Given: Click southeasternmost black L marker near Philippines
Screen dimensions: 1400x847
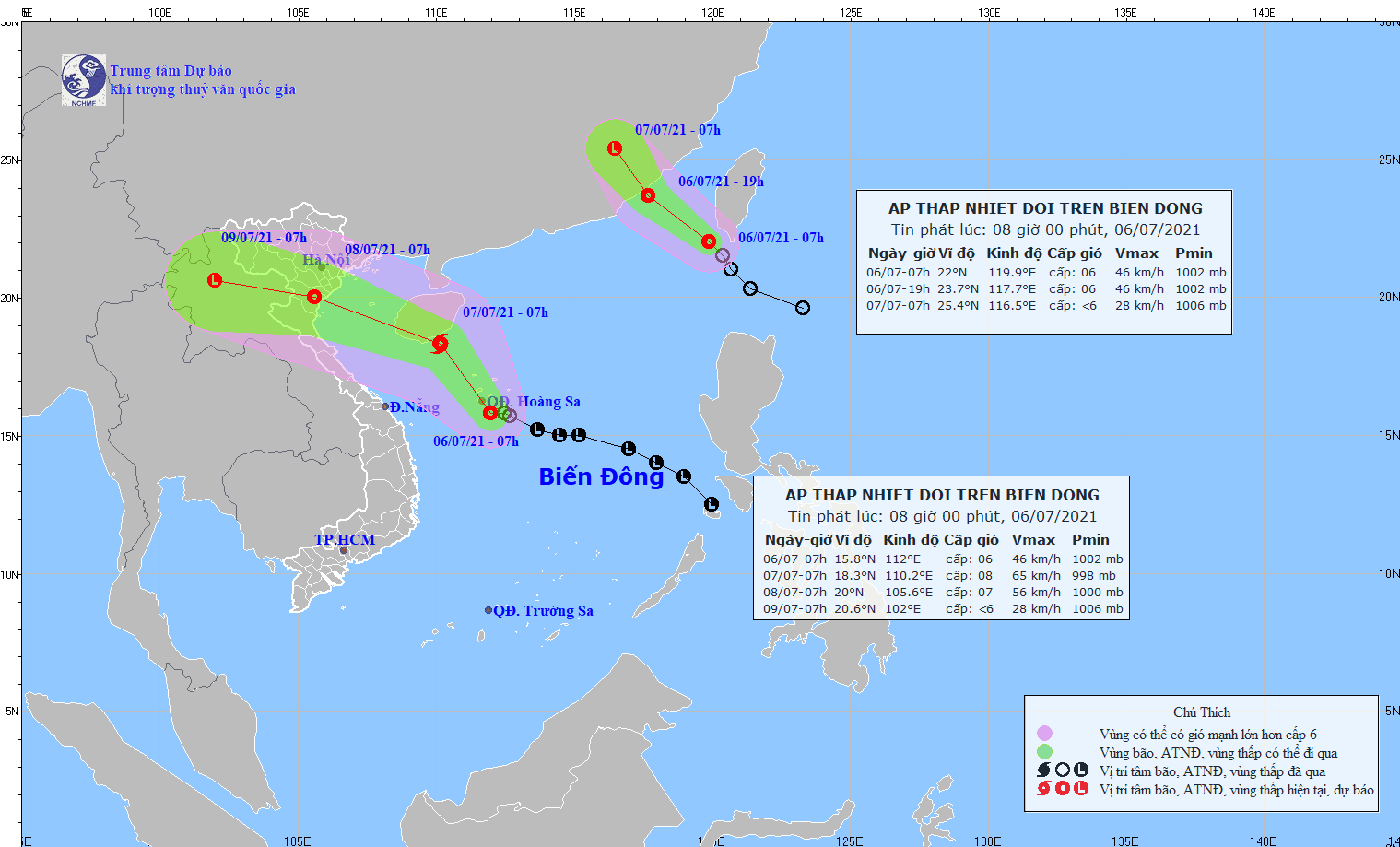Looking at the screenshot, I should click(x=712, y=504).
